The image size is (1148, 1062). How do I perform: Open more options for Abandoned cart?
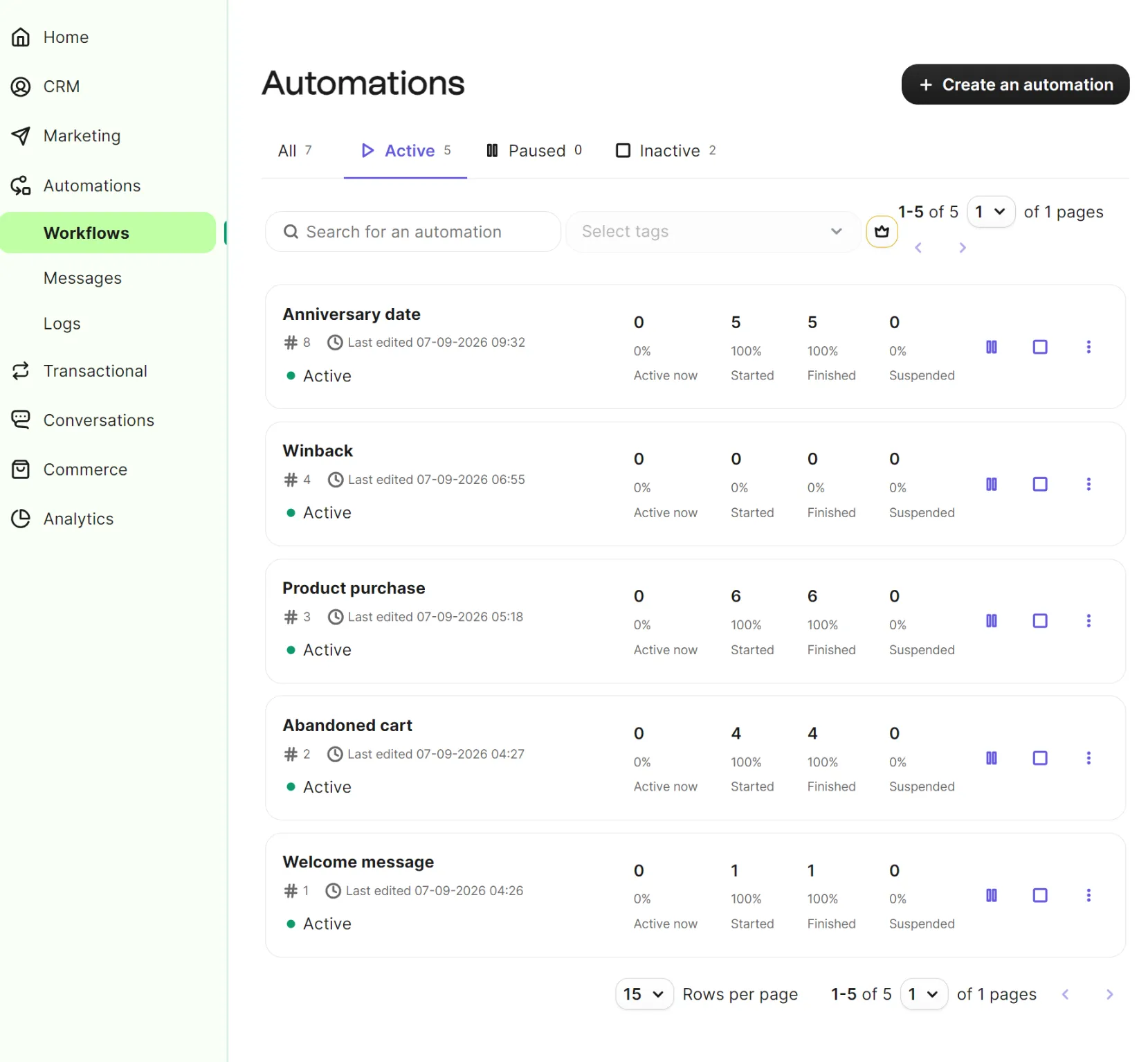coord(1088,758)
